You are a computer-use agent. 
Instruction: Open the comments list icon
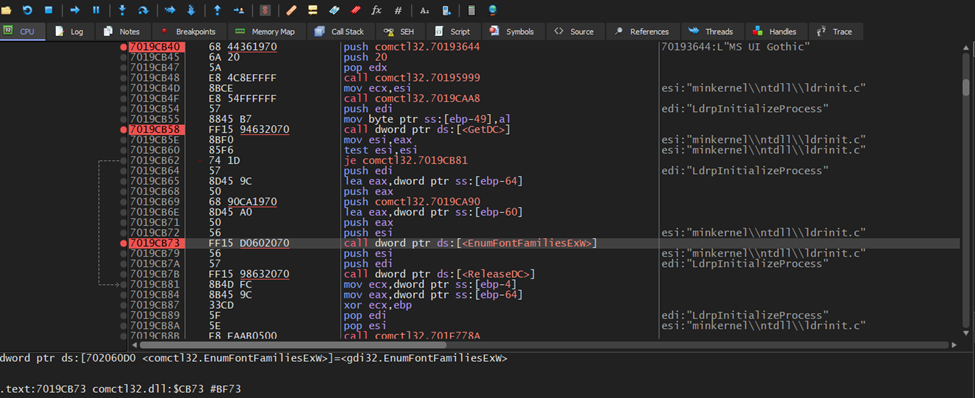click(312, 10)
